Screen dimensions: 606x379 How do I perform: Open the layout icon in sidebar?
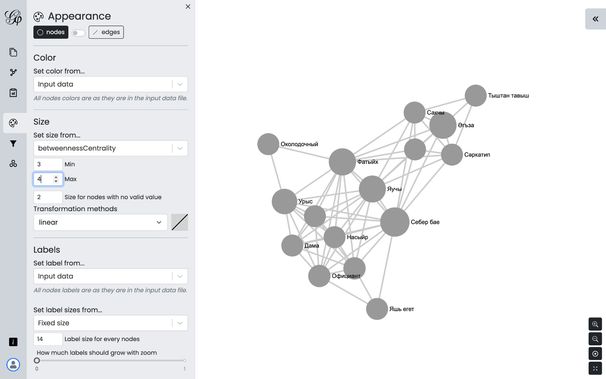tap(13, 164)
